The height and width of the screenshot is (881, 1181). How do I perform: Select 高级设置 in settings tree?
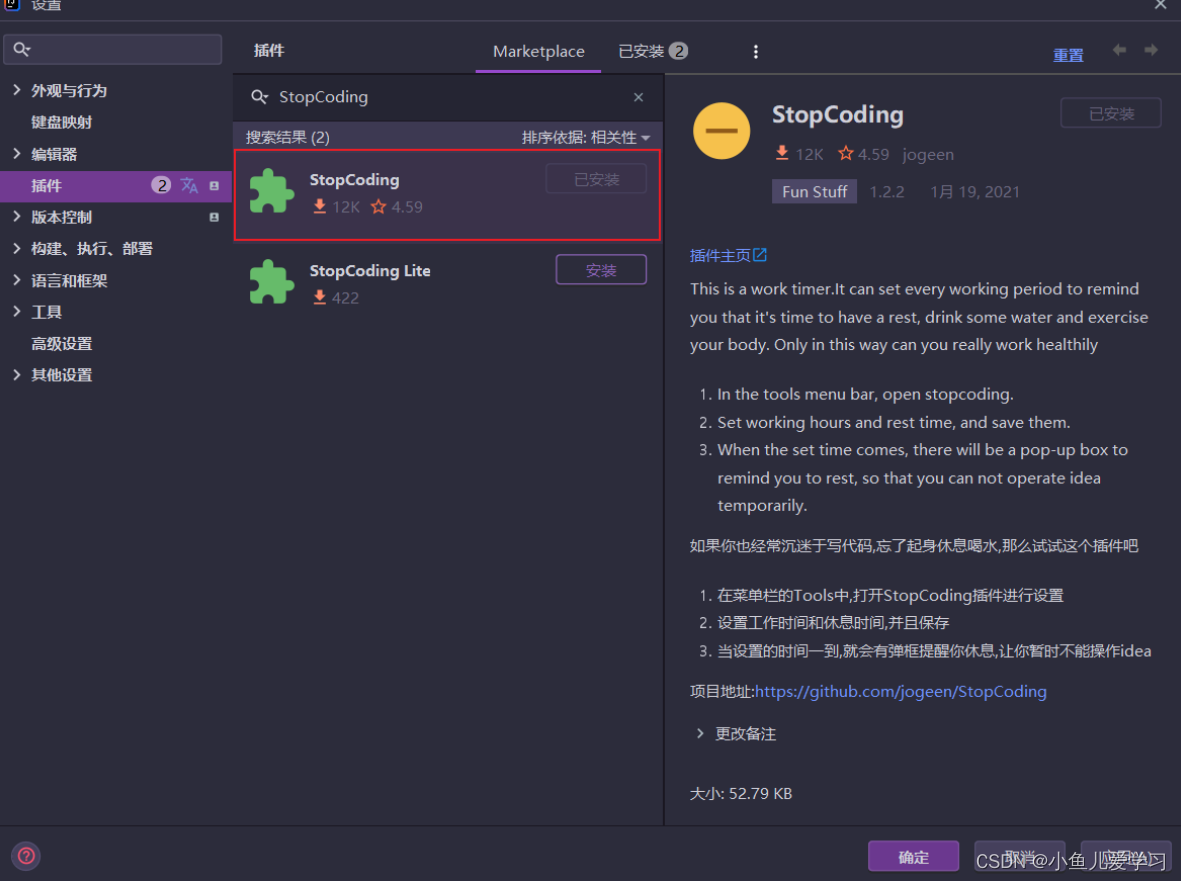tap(61, 343)
